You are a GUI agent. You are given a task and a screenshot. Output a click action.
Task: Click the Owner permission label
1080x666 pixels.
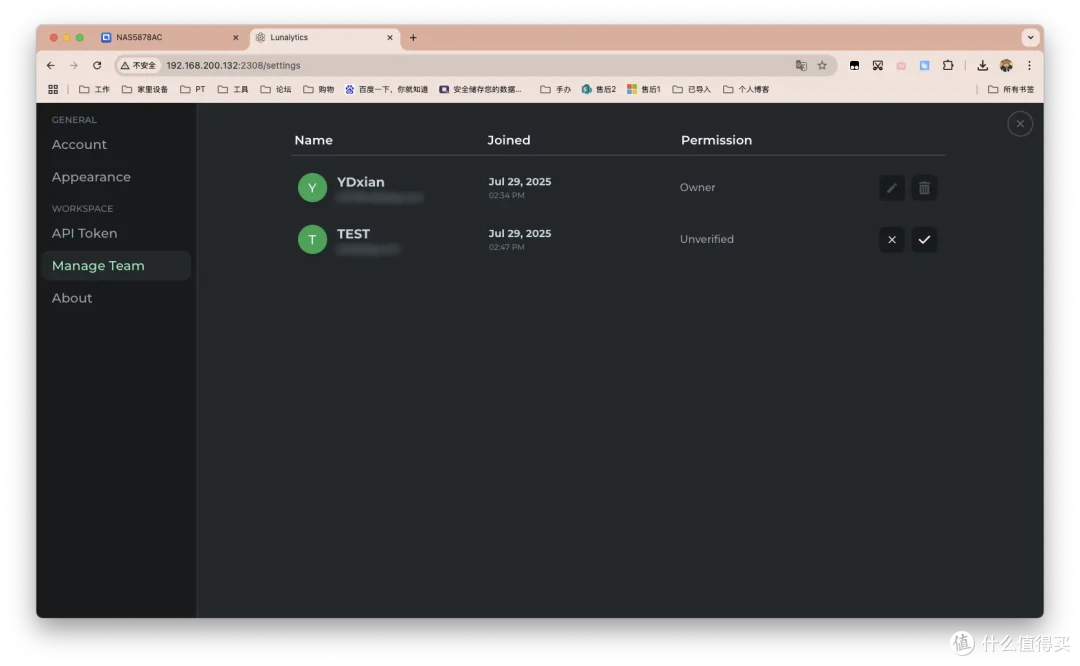tap(697, 187)
